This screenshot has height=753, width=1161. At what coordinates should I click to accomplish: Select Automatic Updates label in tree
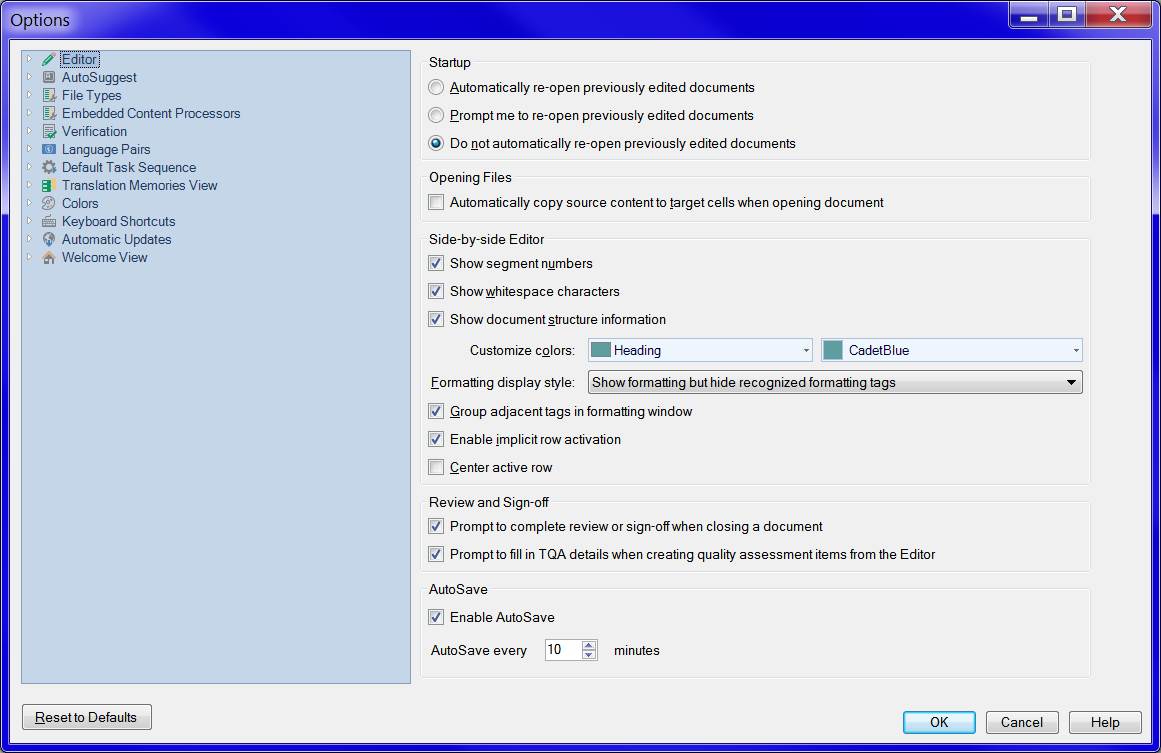(x=116, y=239)
